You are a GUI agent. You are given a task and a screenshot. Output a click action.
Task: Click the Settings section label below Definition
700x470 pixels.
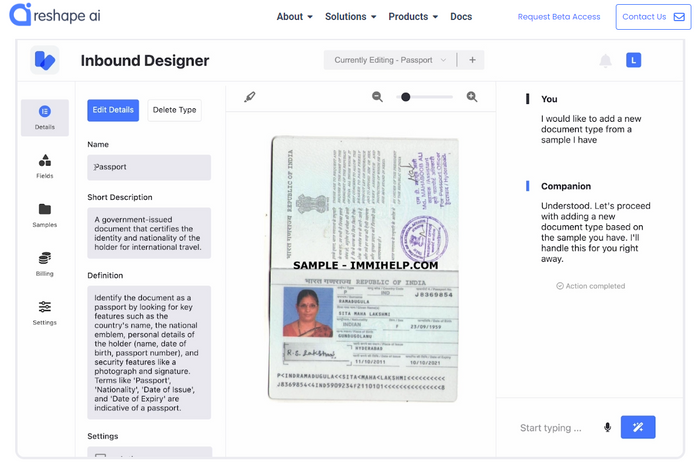[103, 436]
